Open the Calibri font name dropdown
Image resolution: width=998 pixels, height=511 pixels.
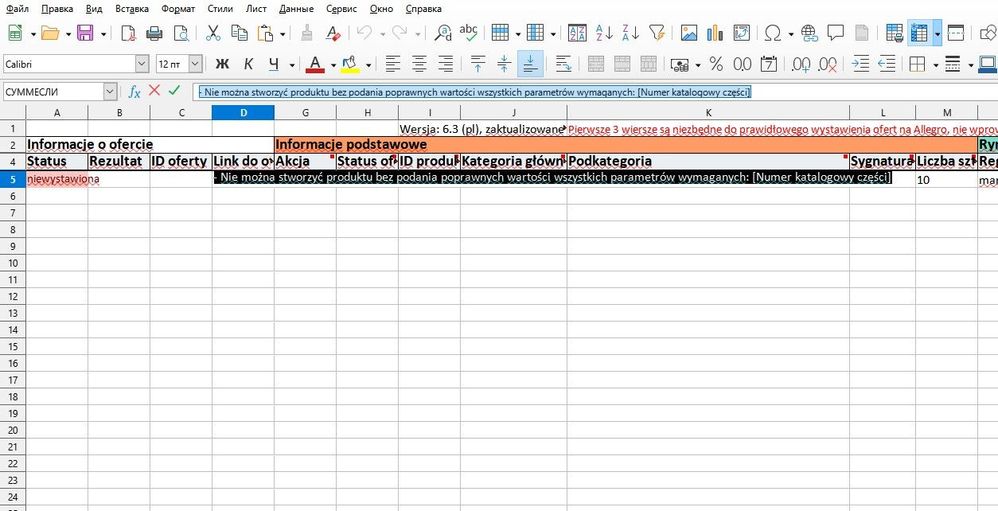(141, 64)
